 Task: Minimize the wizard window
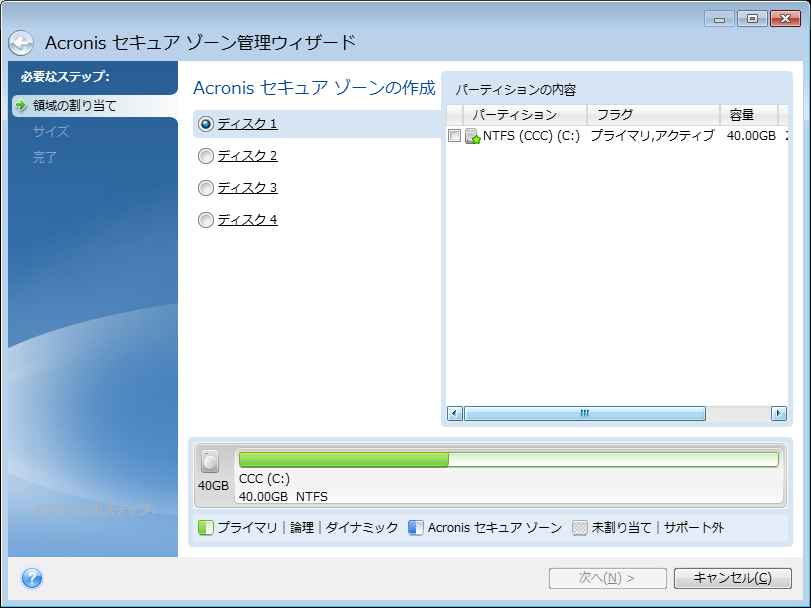719,19
